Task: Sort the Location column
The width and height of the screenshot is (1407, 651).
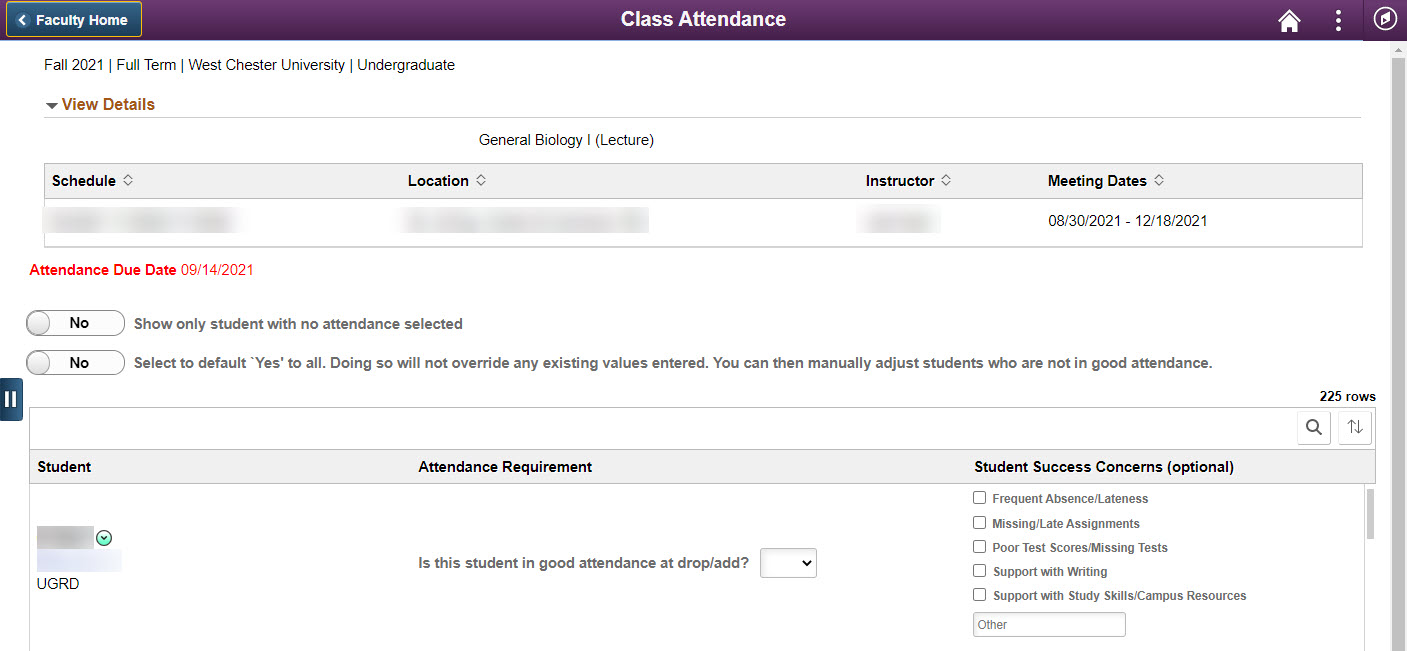Action: tap(481, 181)
